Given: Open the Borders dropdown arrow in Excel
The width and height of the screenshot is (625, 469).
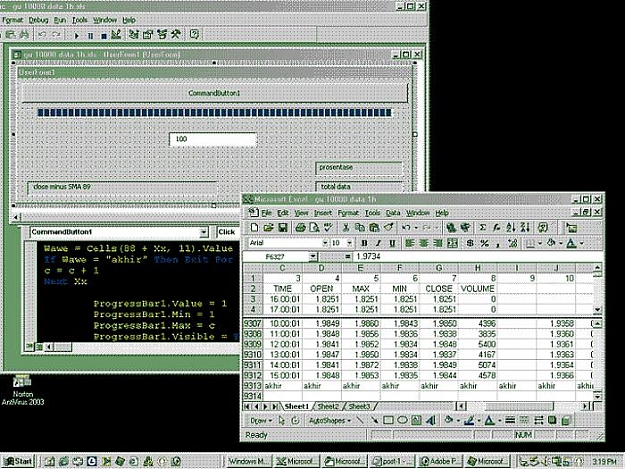Looking at the screenshot, I should coord(540,243).
